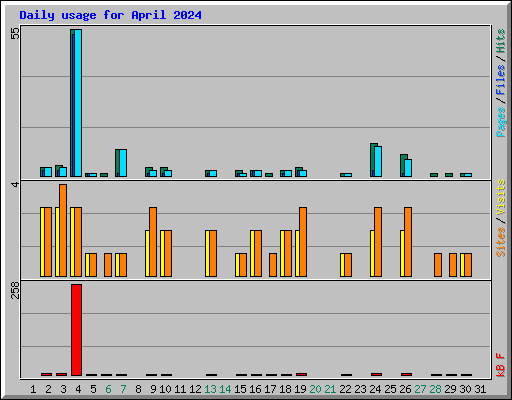Click green day label '28'
The height and width of the screenshot is (400, 512).
[x=435, y=389]
